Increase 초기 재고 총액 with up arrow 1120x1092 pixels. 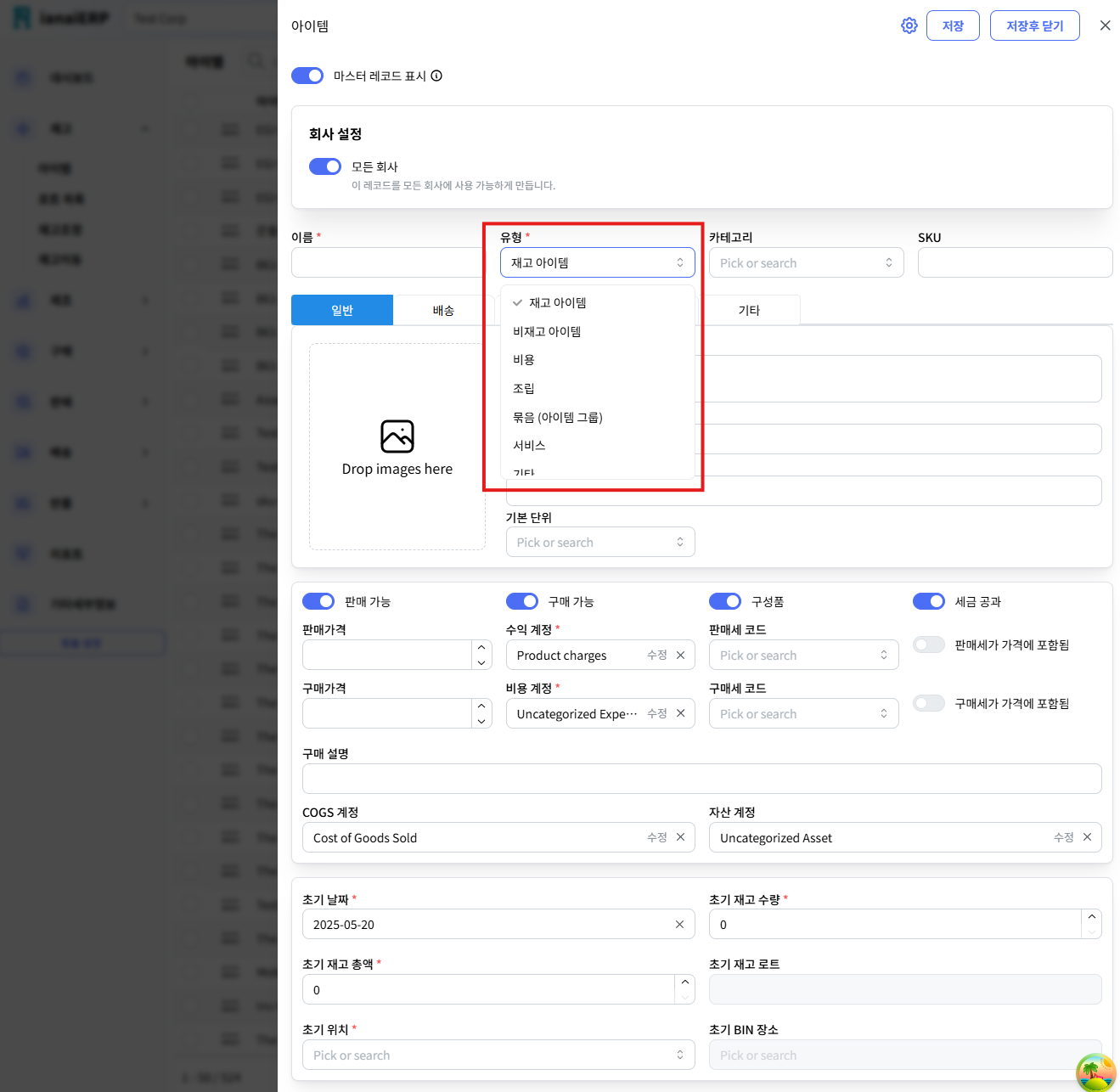point(685,982)
